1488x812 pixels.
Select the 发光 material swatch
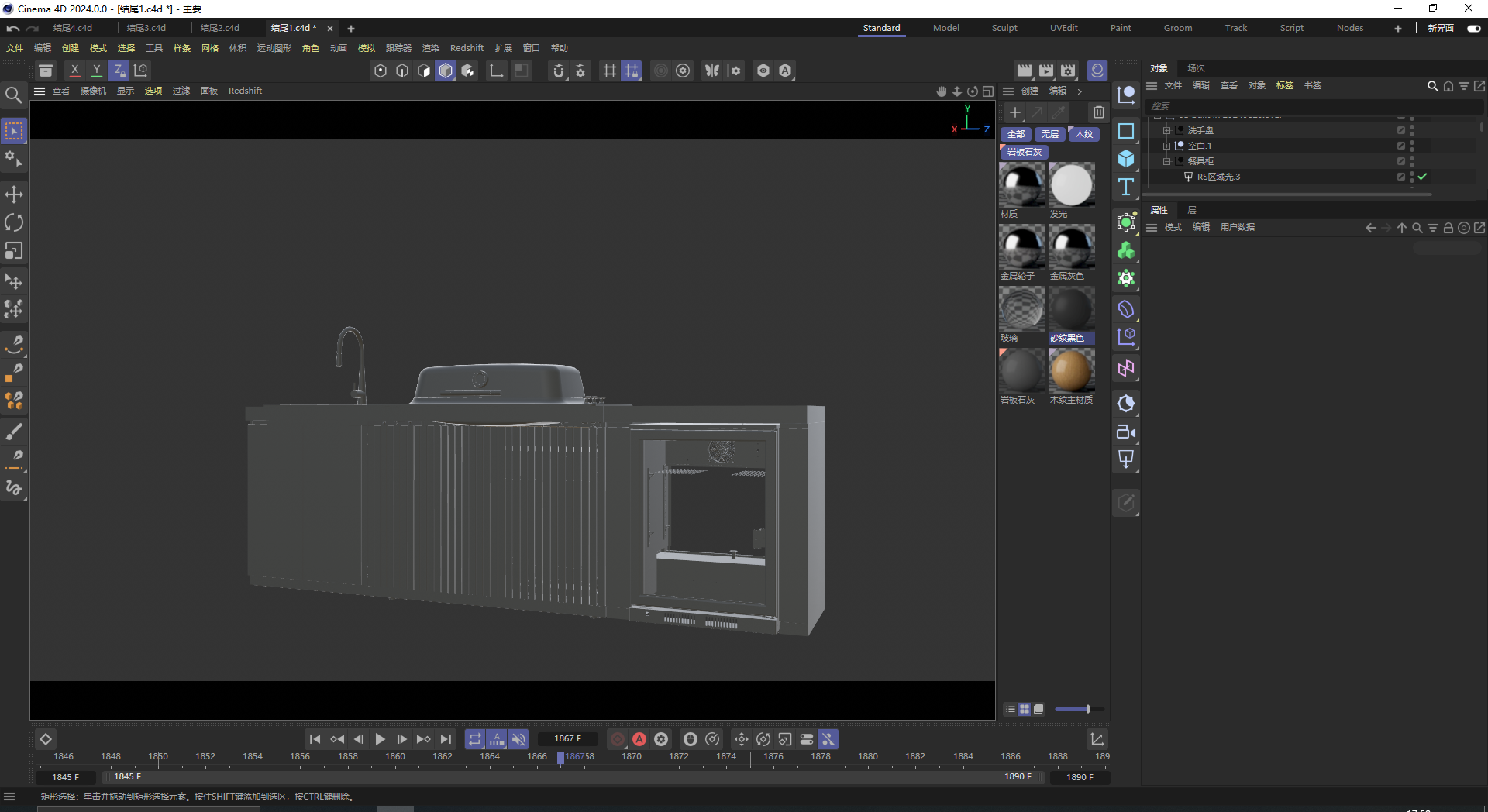coord(1072,184)
